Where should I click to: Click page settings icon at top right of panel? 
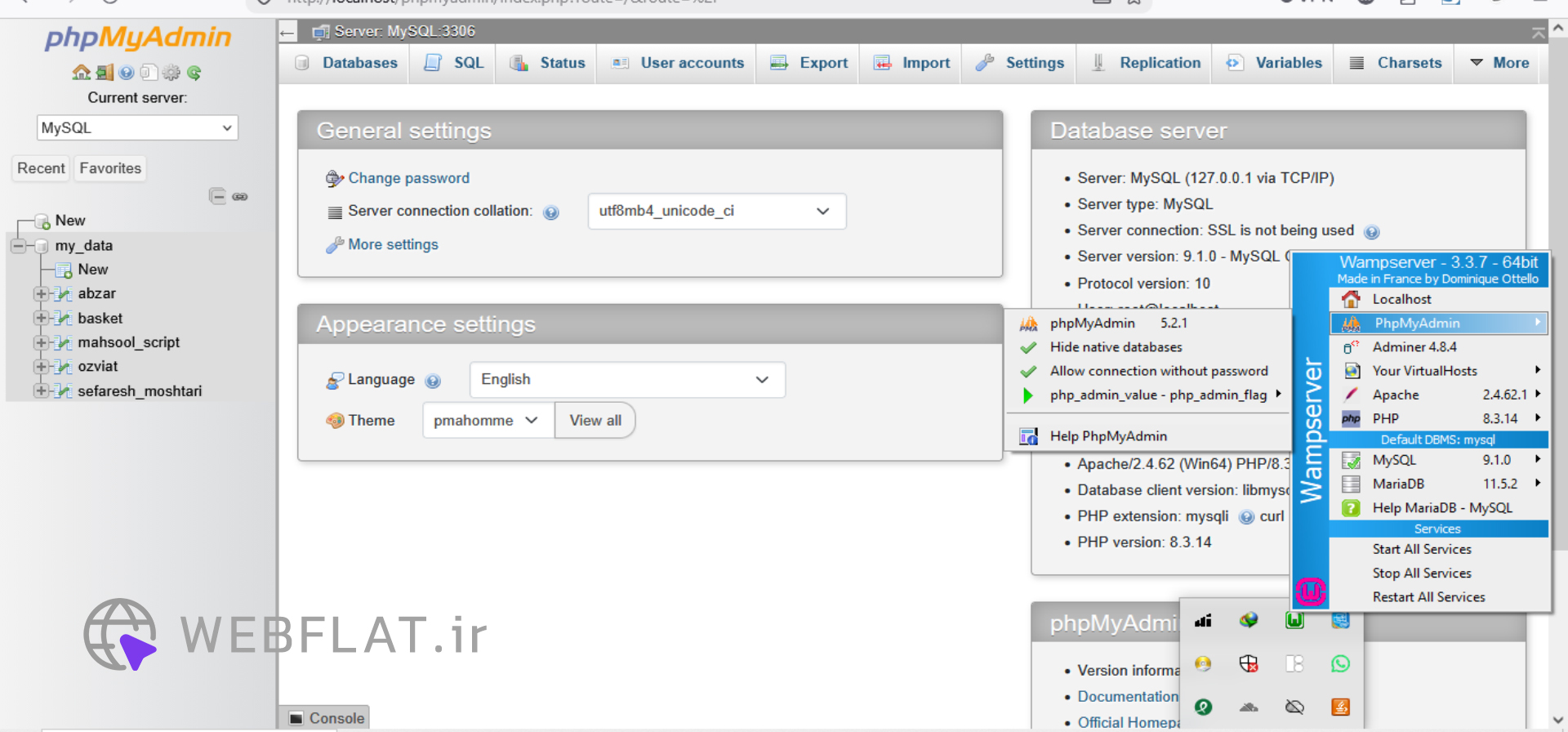click(x=1539, y=33)
